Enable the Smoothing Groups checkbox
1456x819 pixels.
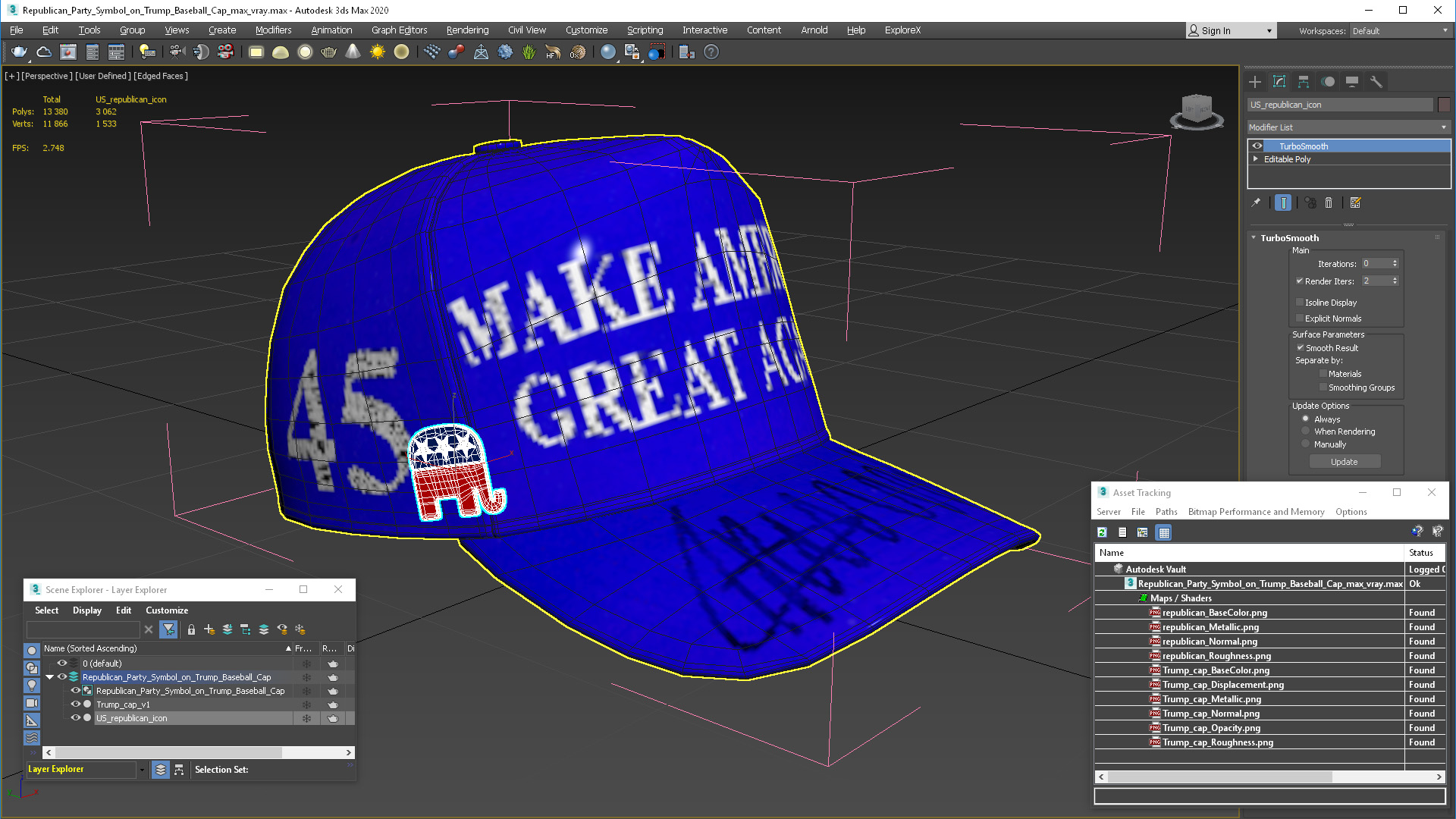pos(1323,388)
